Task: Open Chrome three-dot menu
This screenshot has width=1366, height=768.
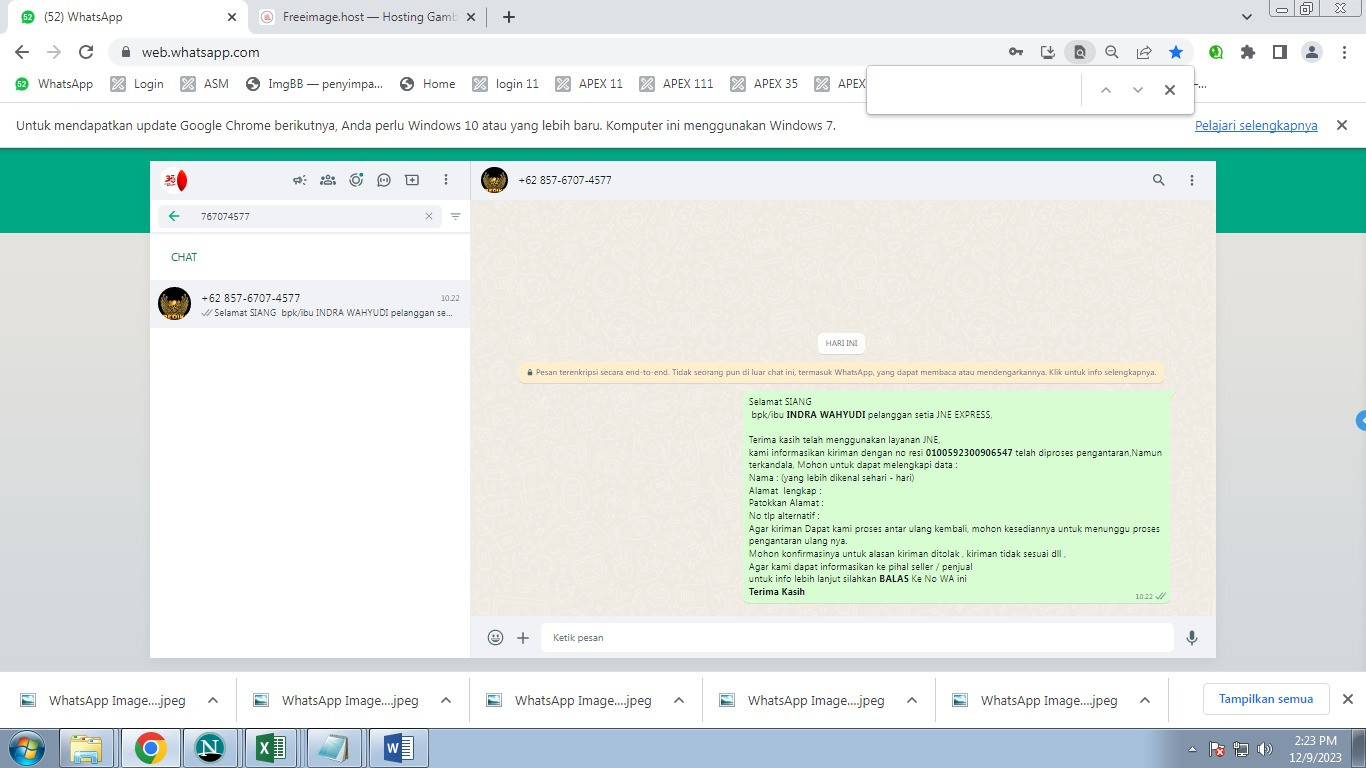Action: pos(1344,52)
